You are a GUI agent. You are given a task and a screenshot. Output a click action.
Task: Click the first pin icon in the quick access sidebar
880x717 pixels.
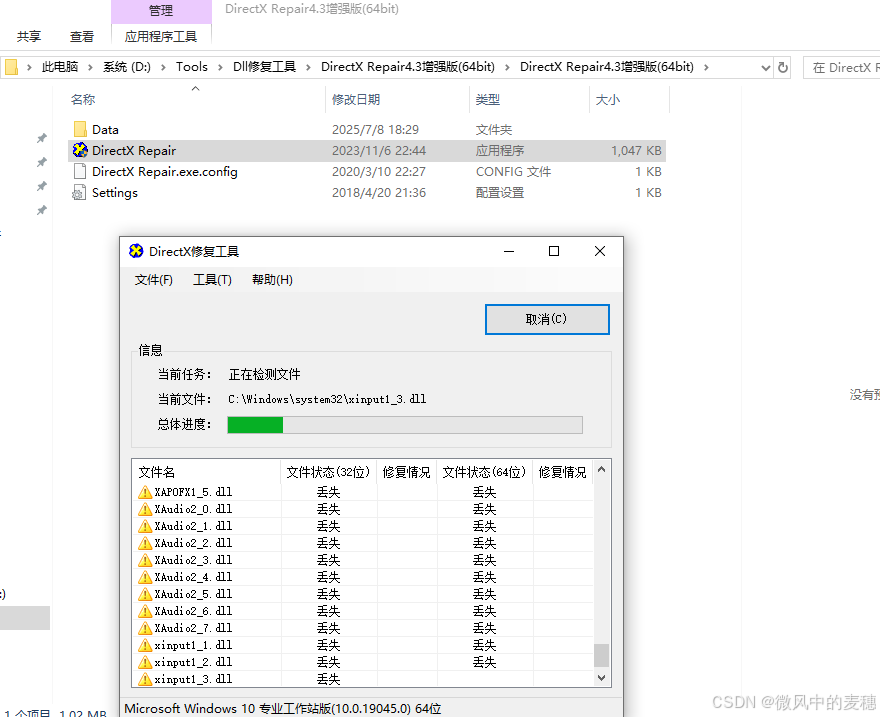(x=42, y=138)
